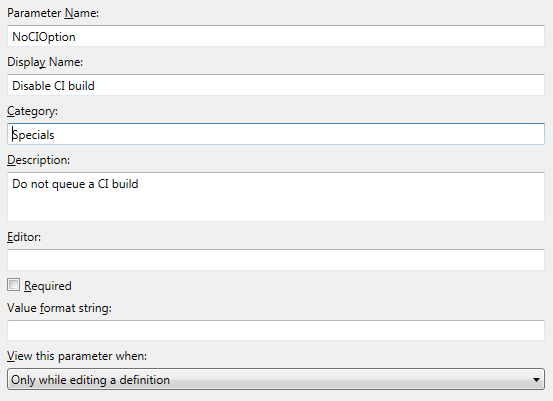Image resolution: width=553 pixels, height=401 pixels.
Task: Click the 'Editor:' label
Action: [x=24, y=237]
